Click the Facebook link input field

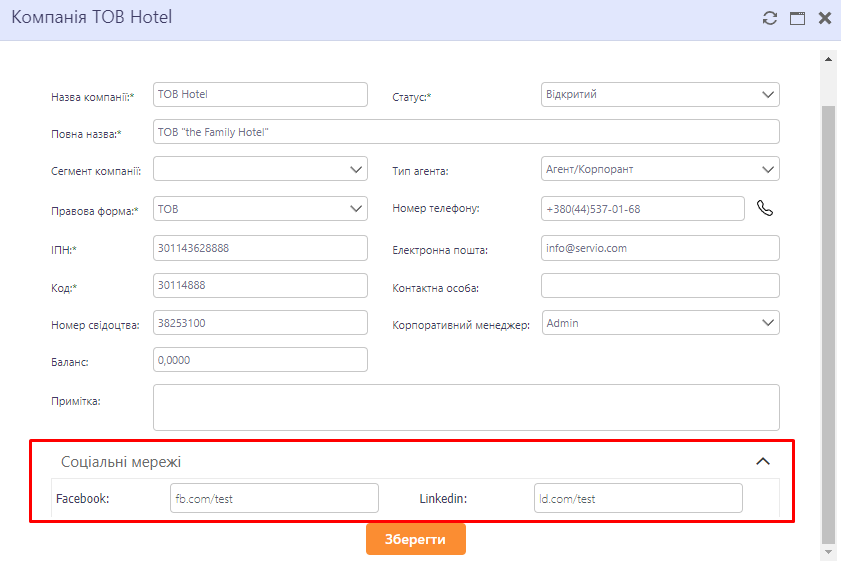[274, 498]
